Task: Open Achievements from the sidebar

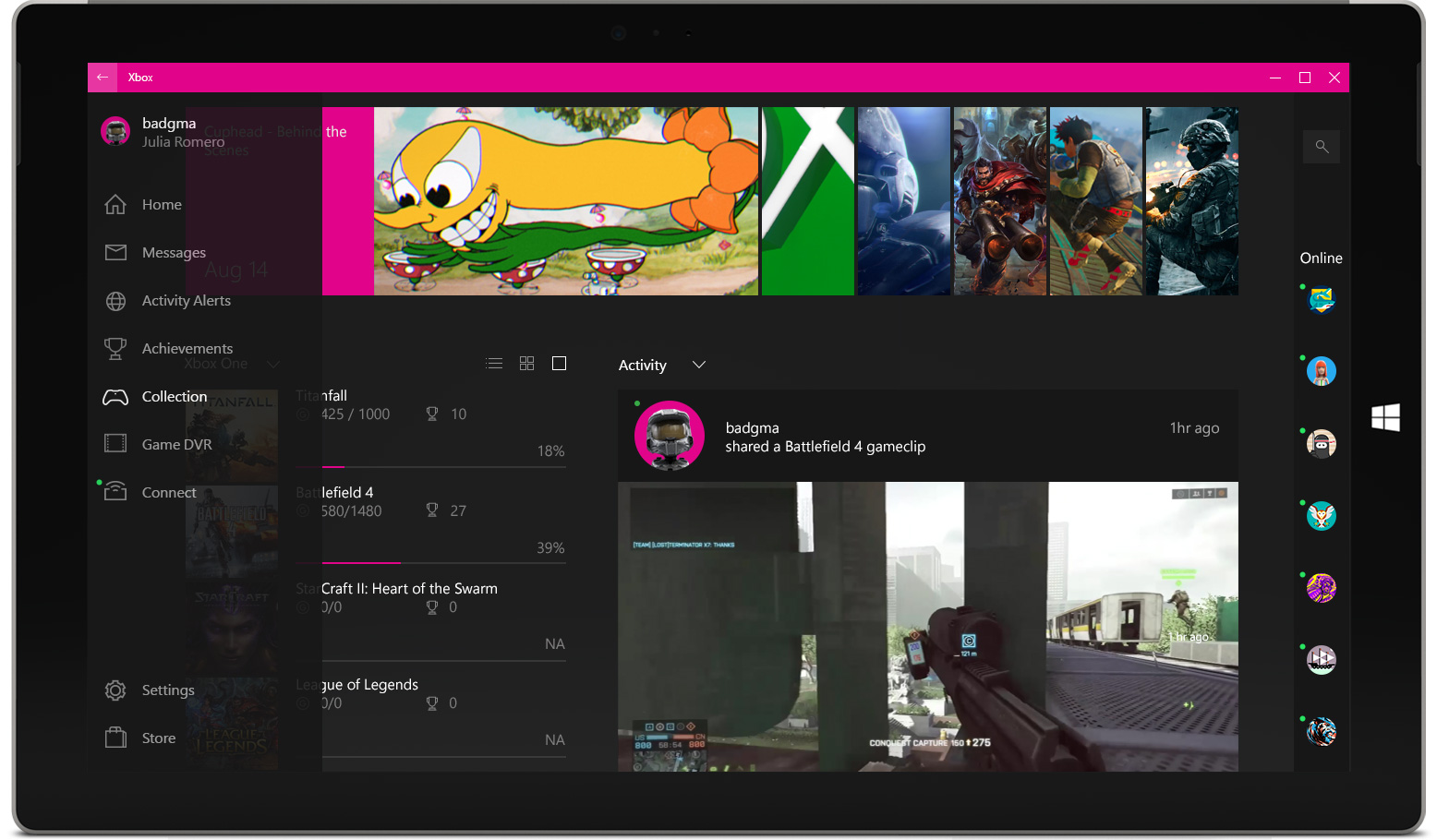Action: pos(187,348)
